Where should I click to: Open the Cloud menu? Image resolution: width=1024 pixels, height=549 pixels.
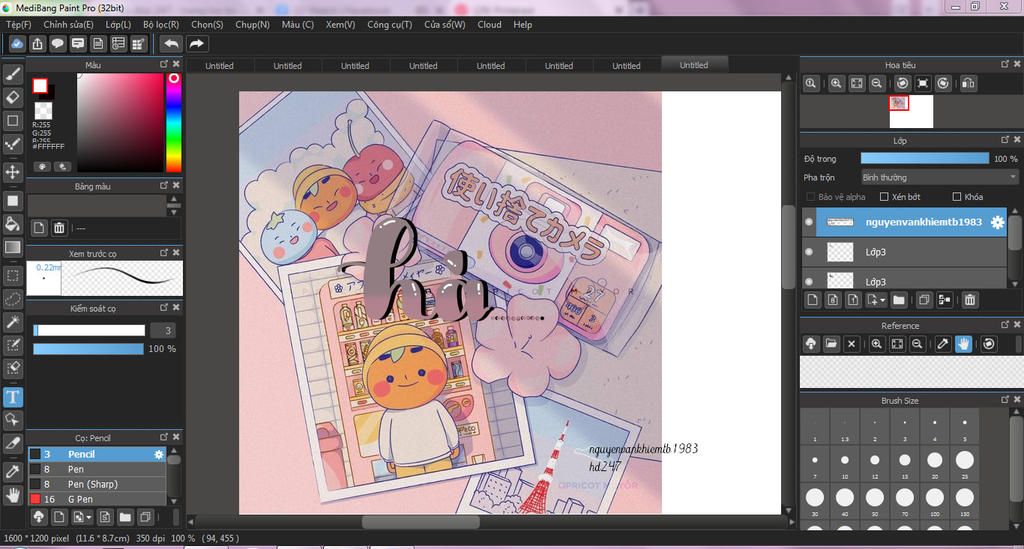tap(489, 24)
